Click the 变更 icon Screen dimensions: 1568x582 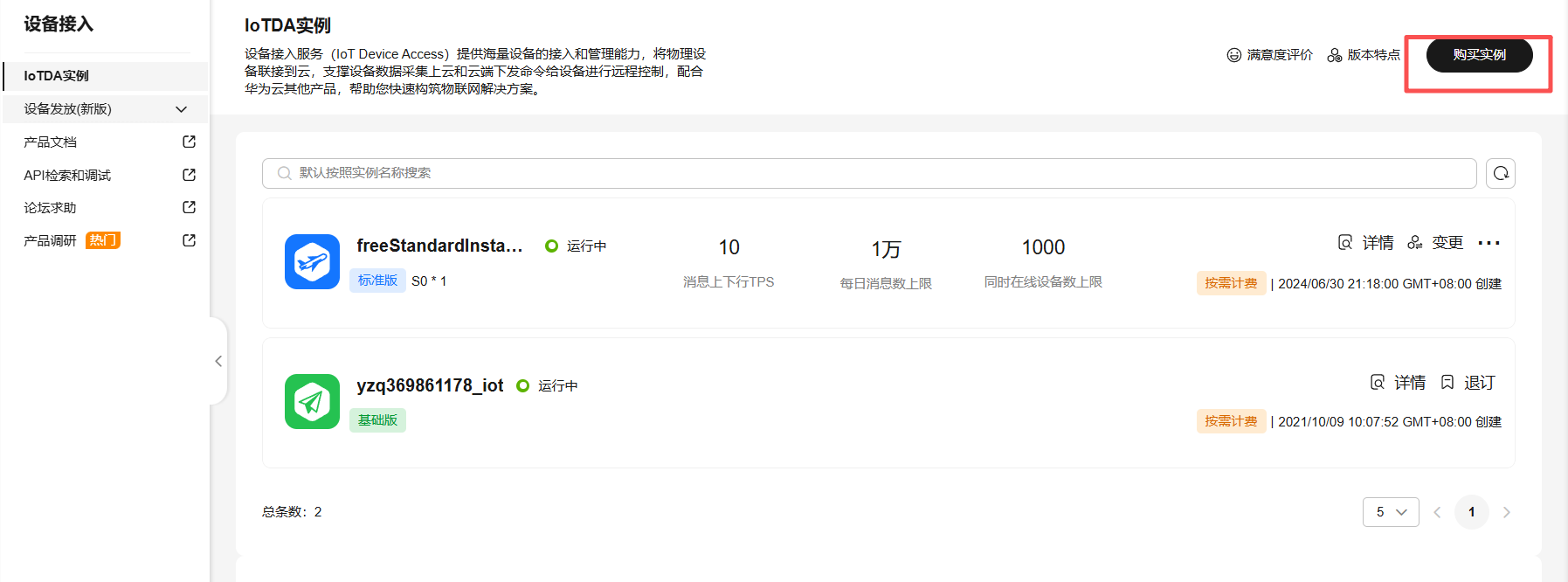coord(1415,242)
